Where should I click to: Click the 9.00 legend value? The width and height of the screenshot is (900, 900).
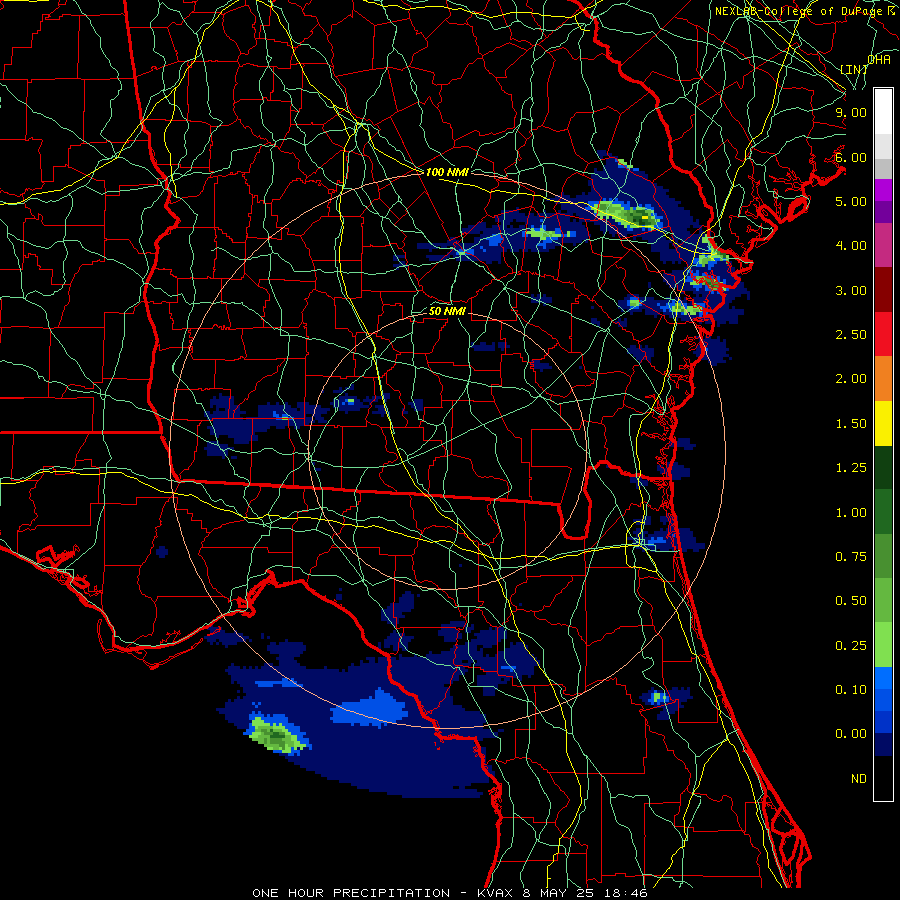coord(851,112)
